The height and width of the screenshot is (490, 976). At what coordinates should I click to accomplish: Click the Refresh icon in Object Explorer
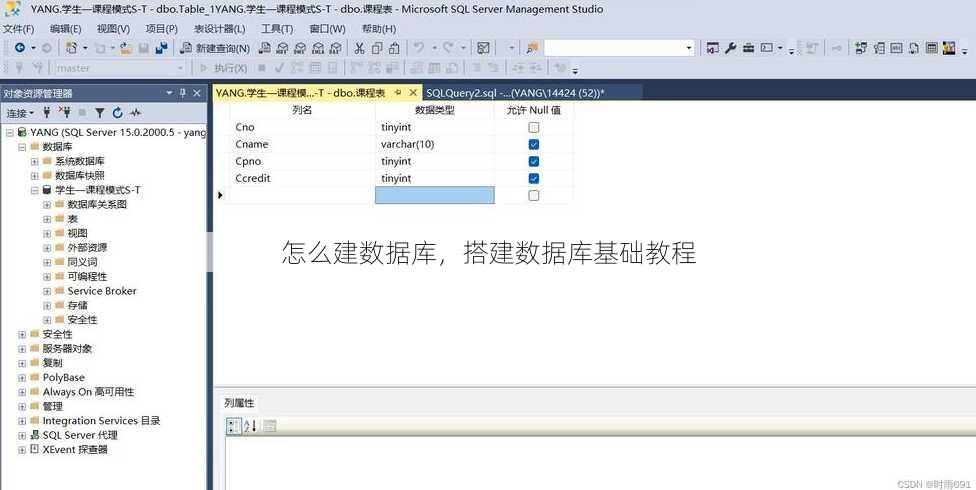(x=118, y=113)
